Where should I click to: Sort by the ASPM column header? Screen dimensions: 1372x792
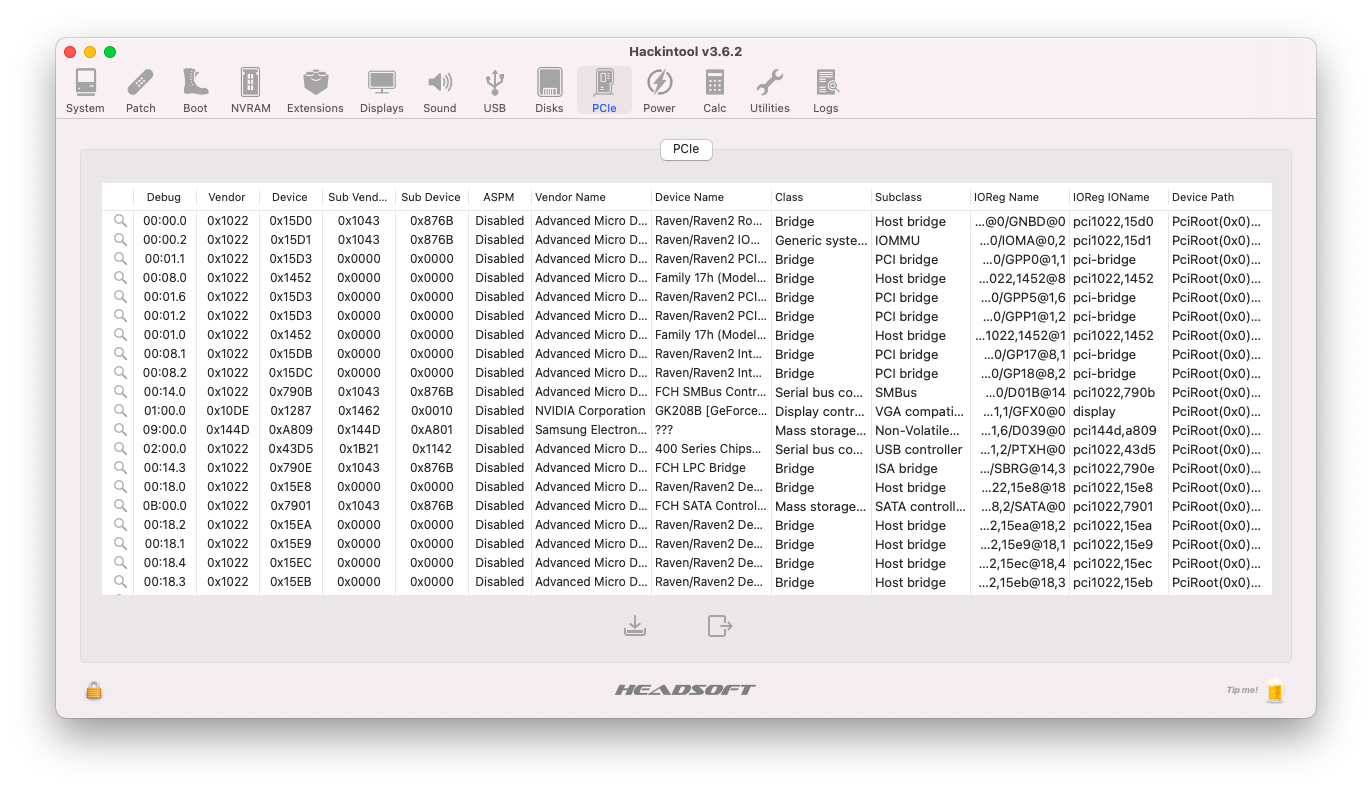tap(499, 197)
